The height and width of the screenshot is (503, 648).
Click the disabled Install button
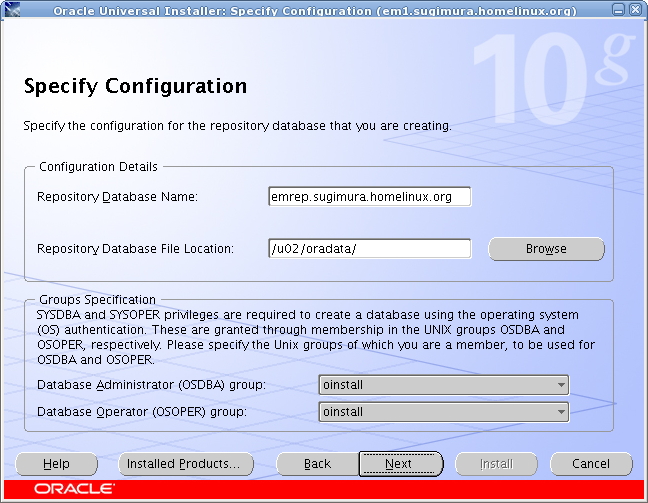coord(496,464)
